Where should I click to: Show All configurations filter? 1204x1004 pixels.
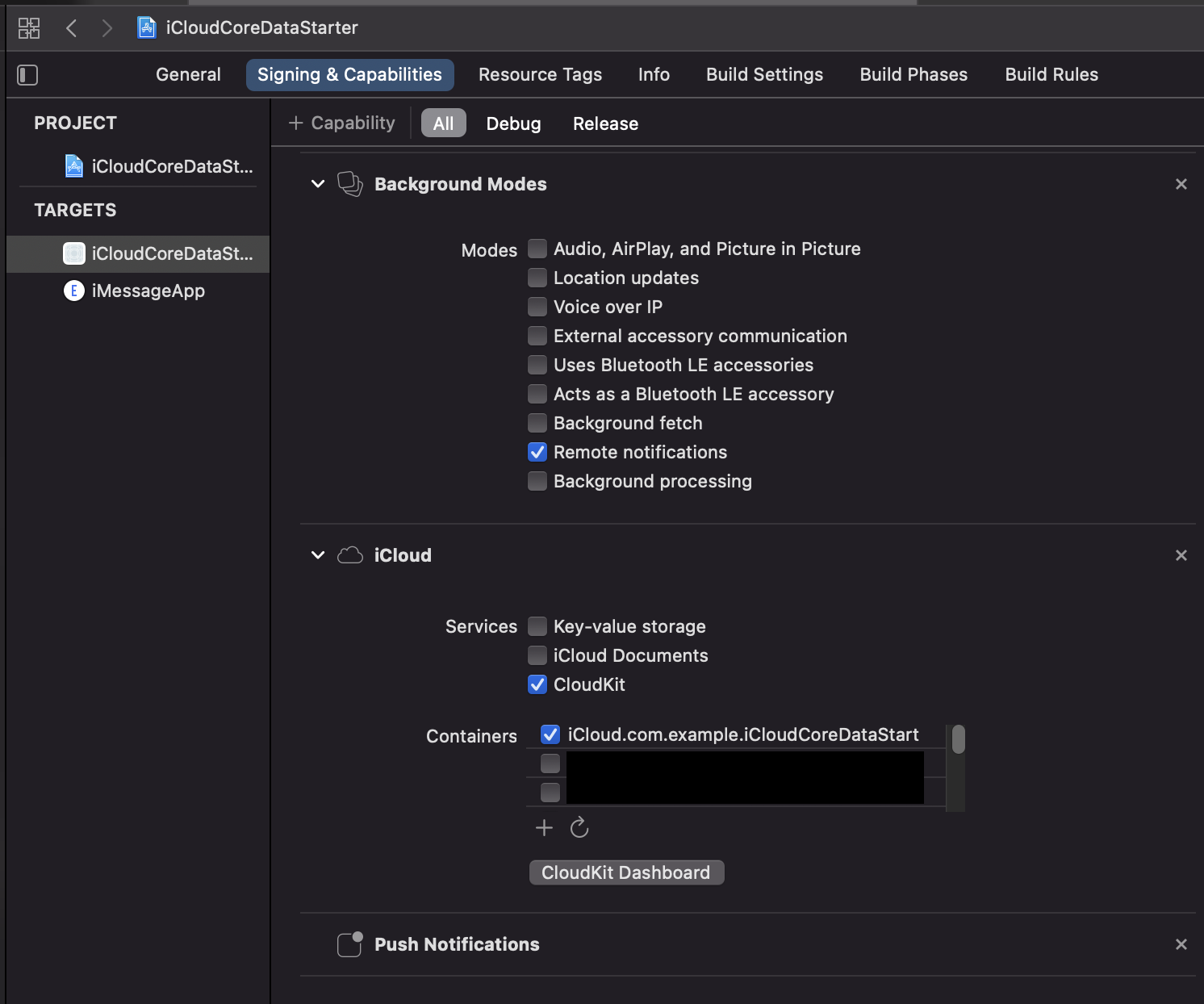[x=443, y=123]
